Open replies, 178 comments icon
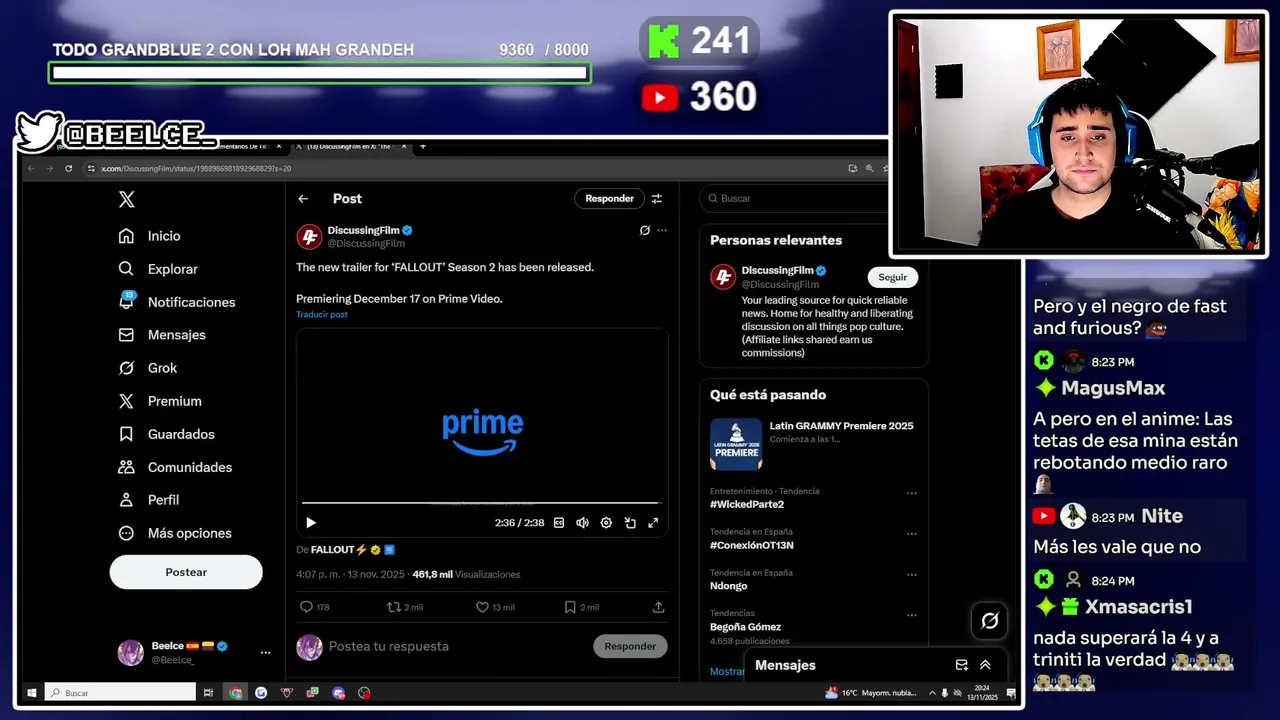Screen dimensions: 1280x720 tap(315, 607)
